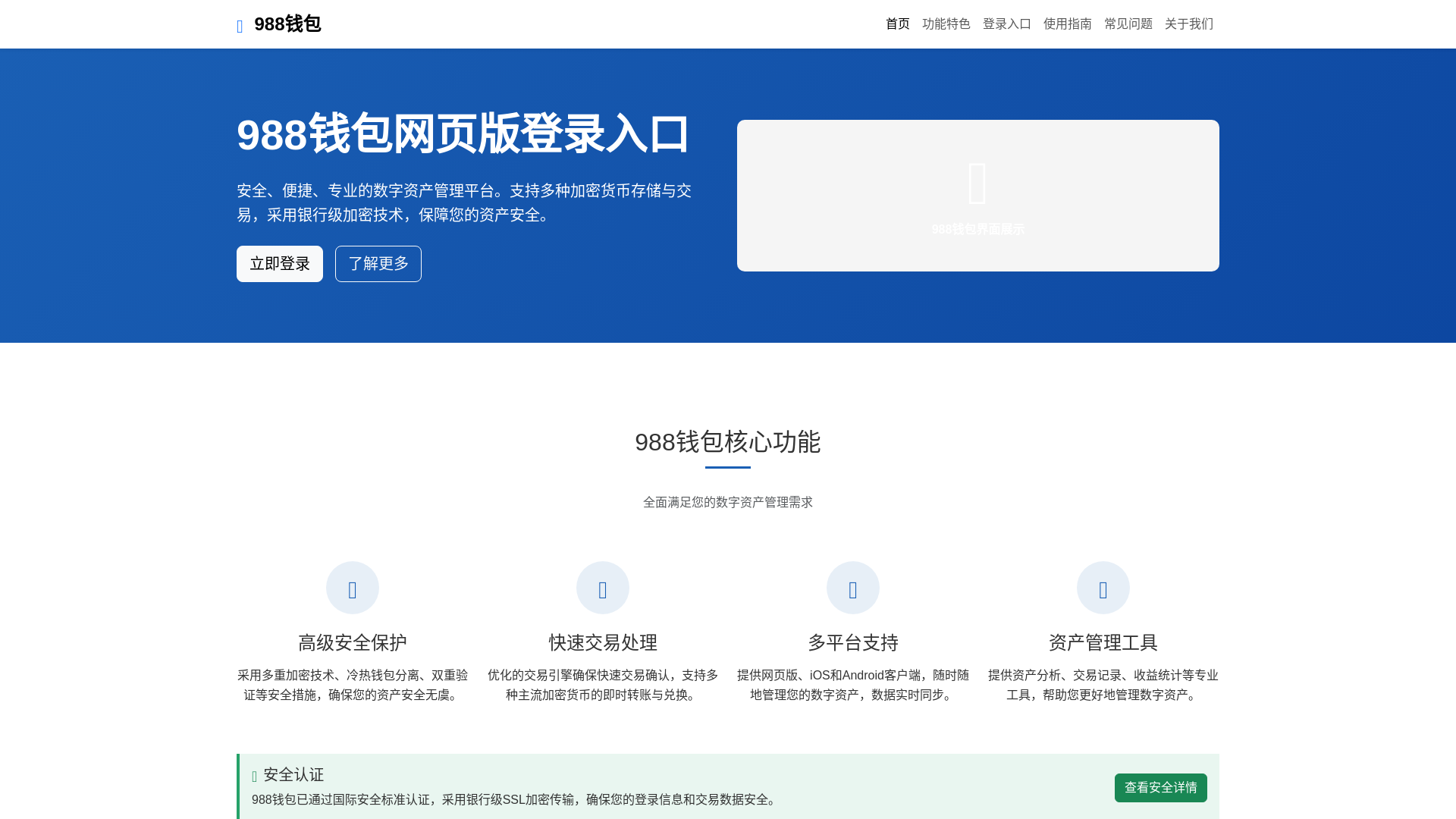Click the 安全认证 heading text

pyautogui.click(x=293, y=775)
